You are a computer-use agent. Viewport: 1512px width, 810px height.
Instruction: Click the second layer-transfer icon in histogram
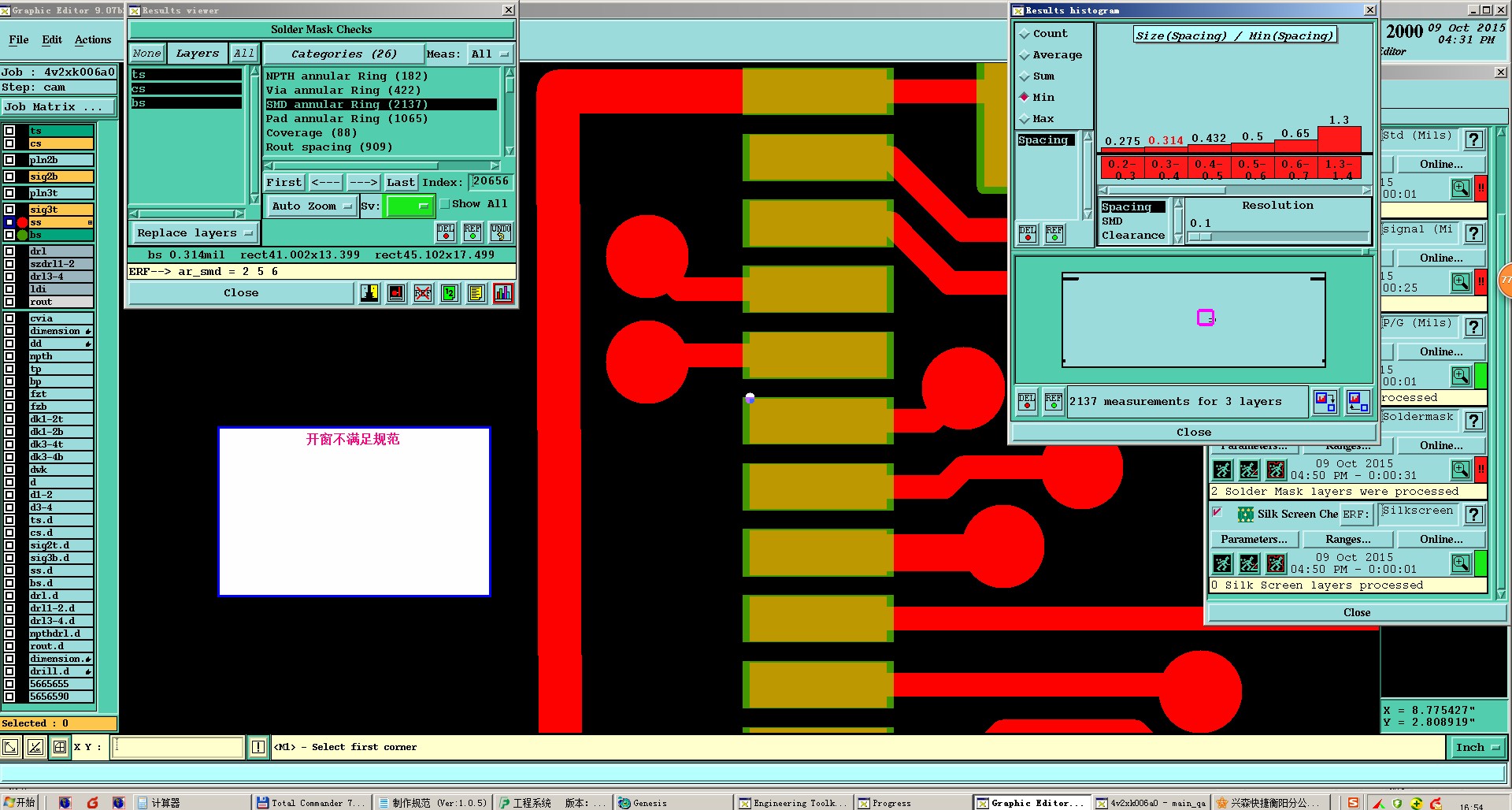[1358, 402]
